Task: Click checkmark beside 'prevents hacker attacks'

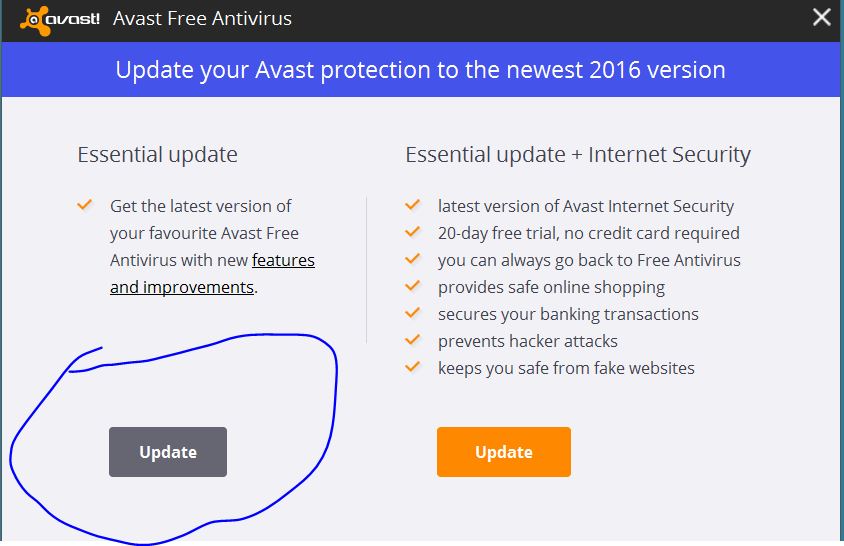Action: tap(412, 340)
